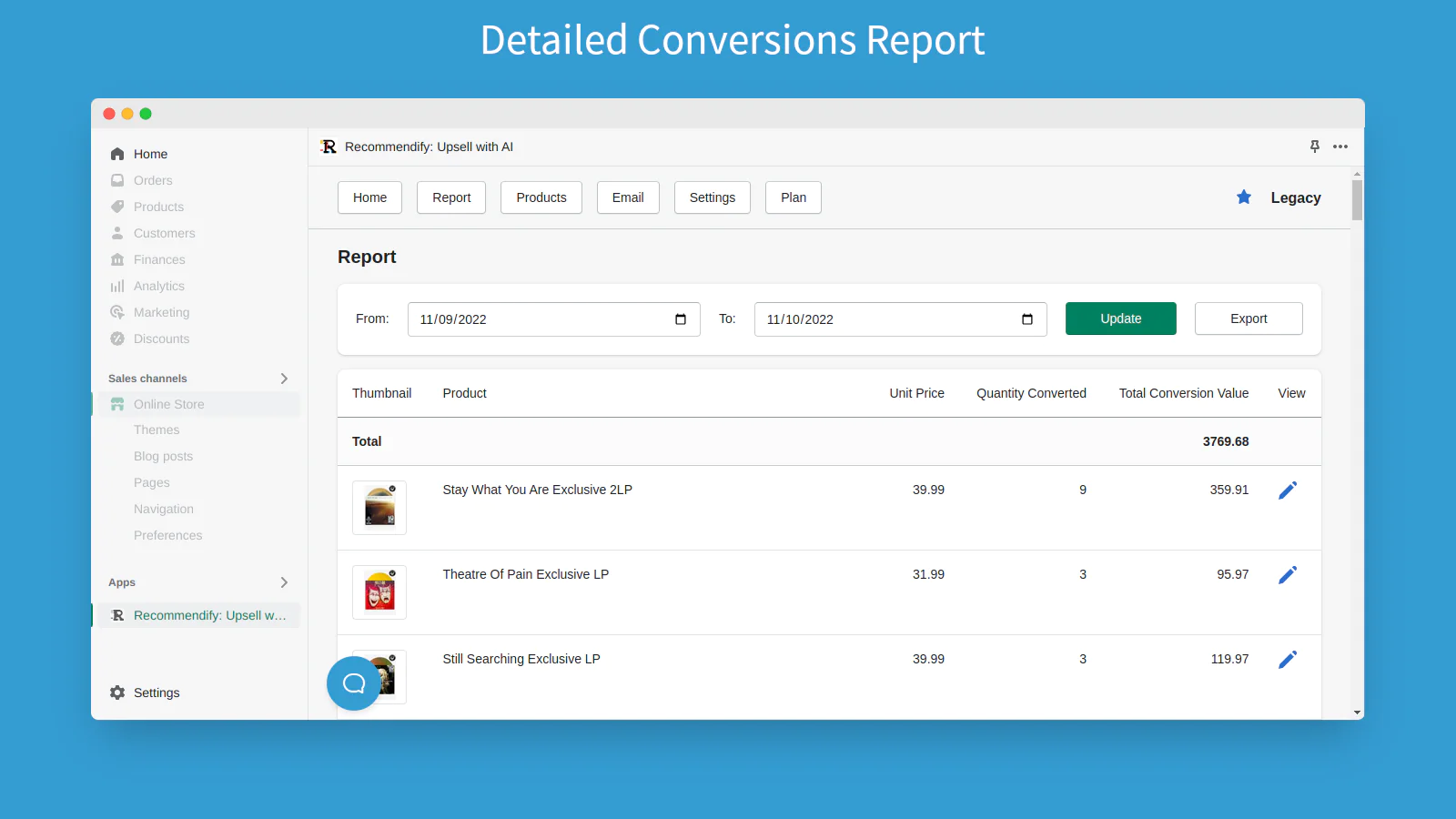Click the vertical scrollbar thumb
Viewport: 1456px width, 819px height.
[1357, 200]
